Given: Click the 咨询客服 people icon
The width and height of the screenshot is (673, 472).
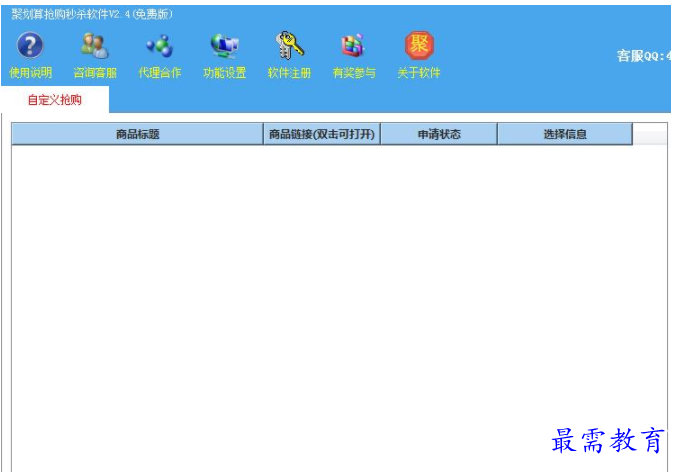Looking at the screenshot, I should click(x=95, y=45).
